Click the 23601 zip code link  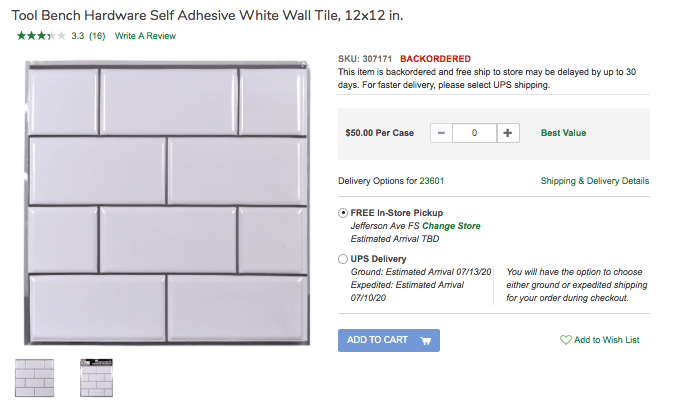click(x=432, y=181)
